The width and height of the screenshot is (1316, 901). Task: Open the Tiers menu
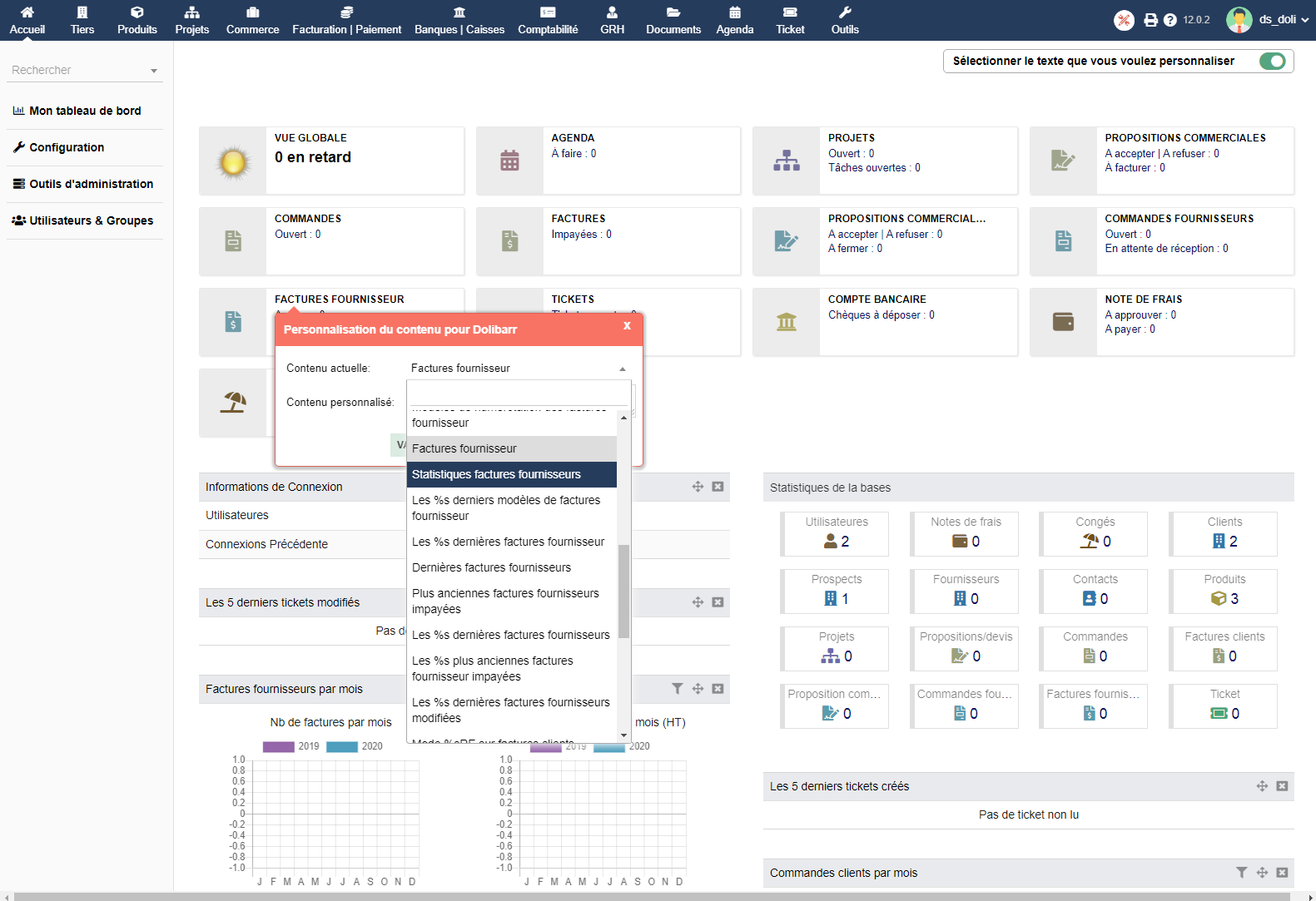82,20
